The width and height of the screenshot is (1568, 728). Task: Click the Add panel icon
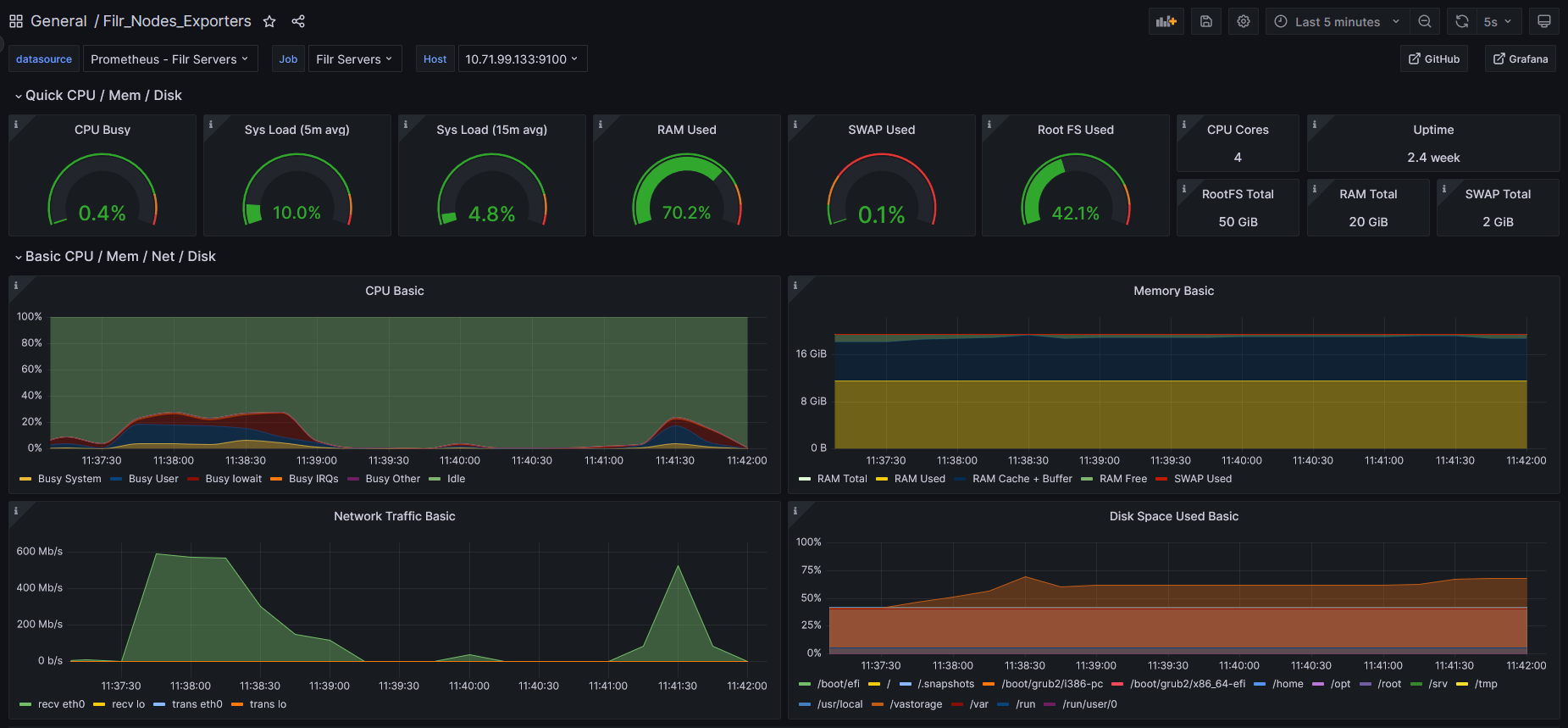[x=1166, y=21]
